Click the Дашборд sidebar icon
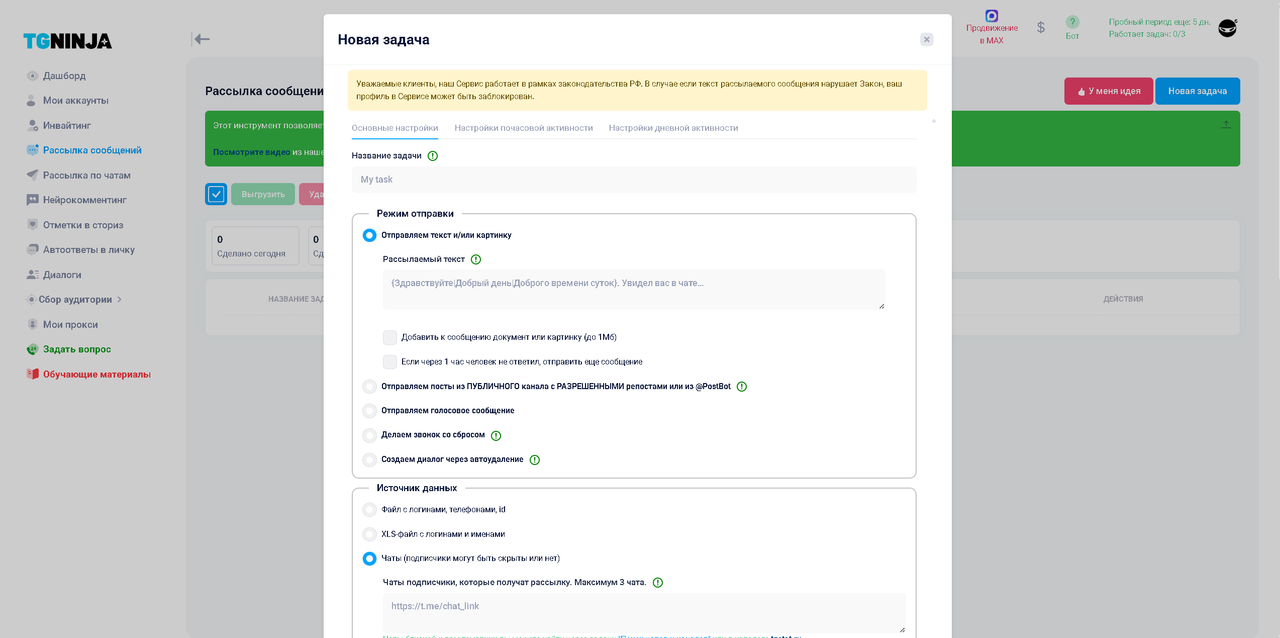 32,76
